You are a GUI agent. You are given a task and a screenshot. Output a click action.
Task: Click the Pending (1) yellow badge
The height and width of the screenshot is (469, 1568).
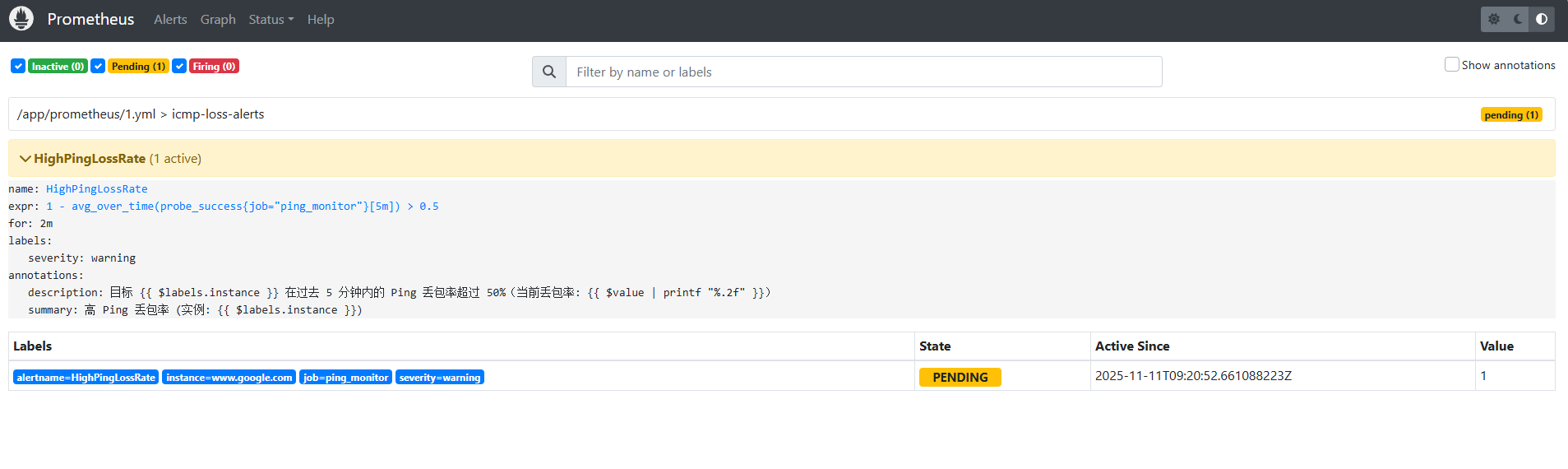[138, 66]
